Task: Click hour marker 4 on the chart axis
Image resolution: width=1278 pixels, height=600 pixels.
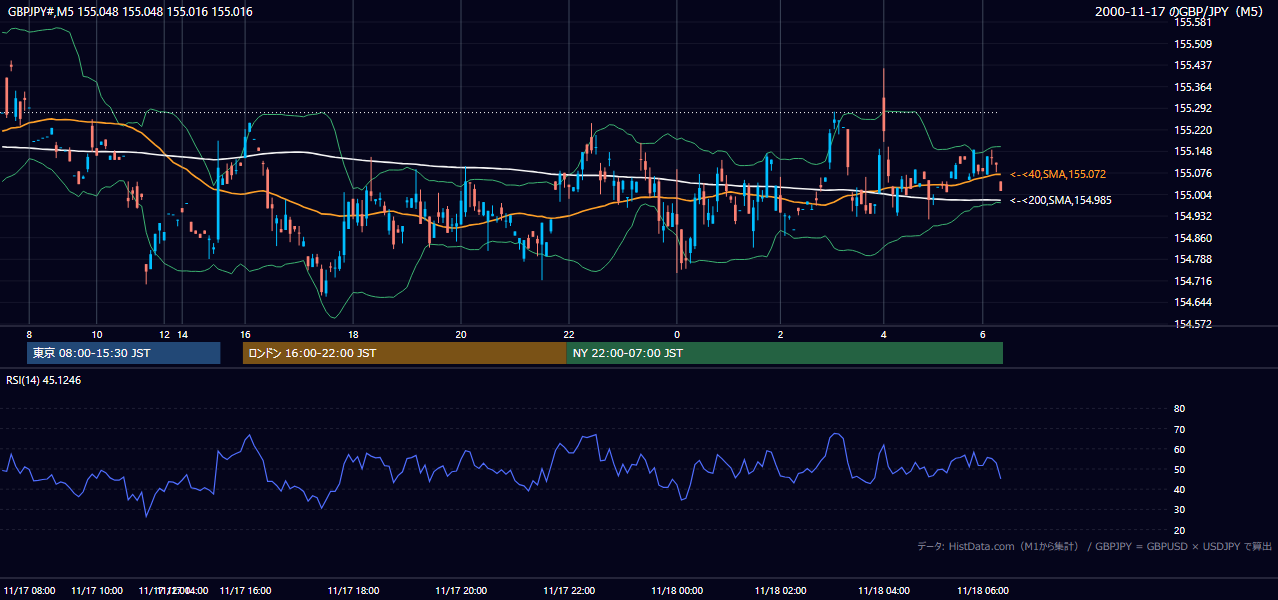Action: 884,334
